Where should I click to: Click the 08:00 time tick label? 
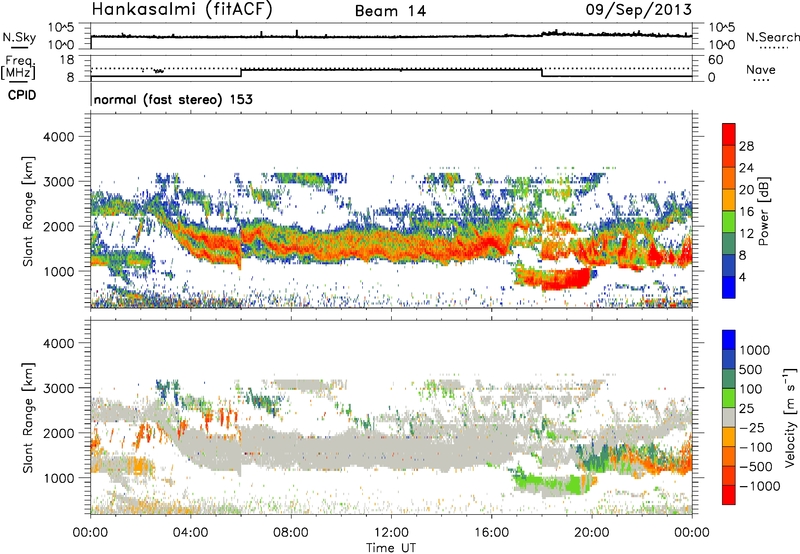[290, 533]
